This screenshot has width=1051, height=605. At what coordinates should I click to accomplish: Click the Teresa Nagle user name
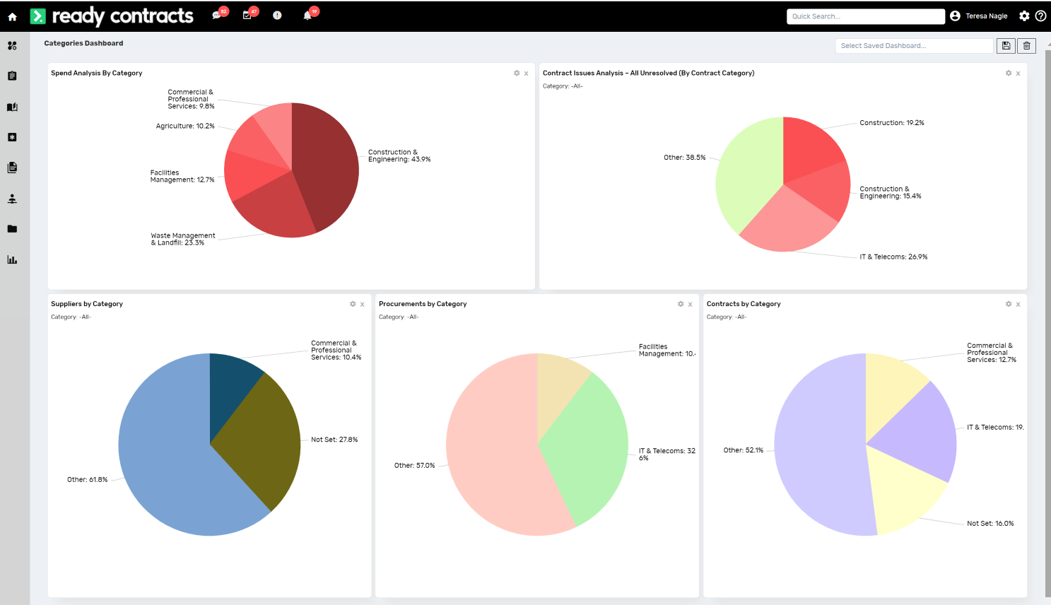(986, 16)
